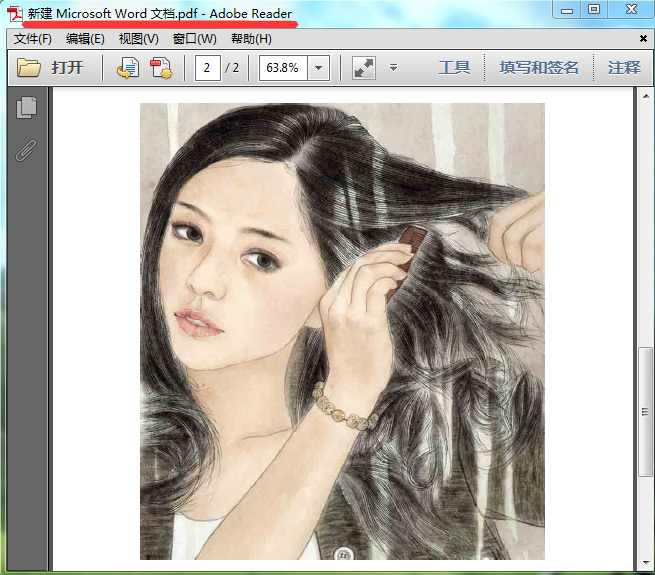Viewport: 655px width, 575px height.
Task: Open the 注释 (Comment) pane
Action: coord(624,68)
